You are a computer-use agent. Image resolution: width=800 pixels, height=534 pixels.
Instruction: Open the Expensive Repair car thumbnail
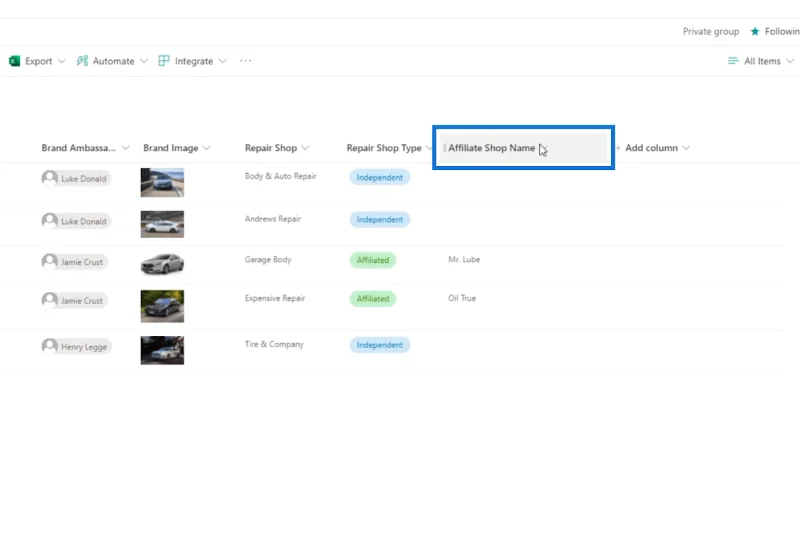162,306
